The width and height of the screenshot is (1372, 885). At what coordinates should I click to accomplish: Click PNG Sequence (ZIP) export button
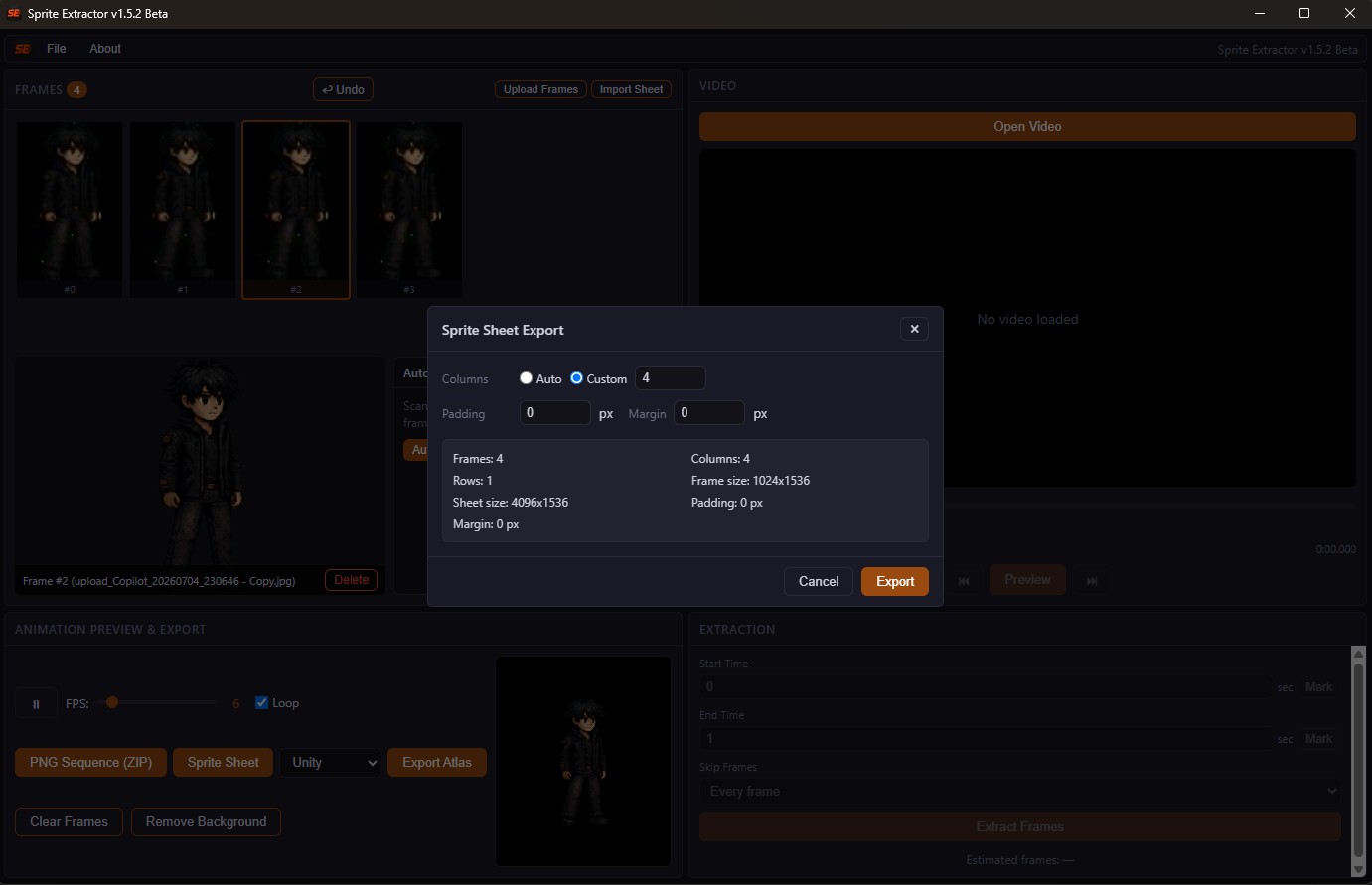[x=90, y=762]
